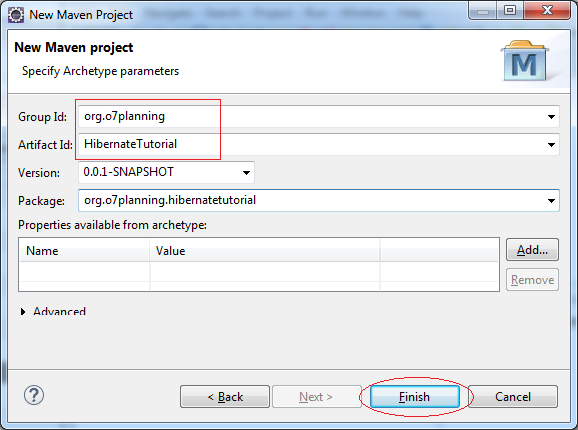This screenshot has height=430, width=578.
Task: Focus the Artifact Id HibernateTutorial field
Action: point(311,144)
